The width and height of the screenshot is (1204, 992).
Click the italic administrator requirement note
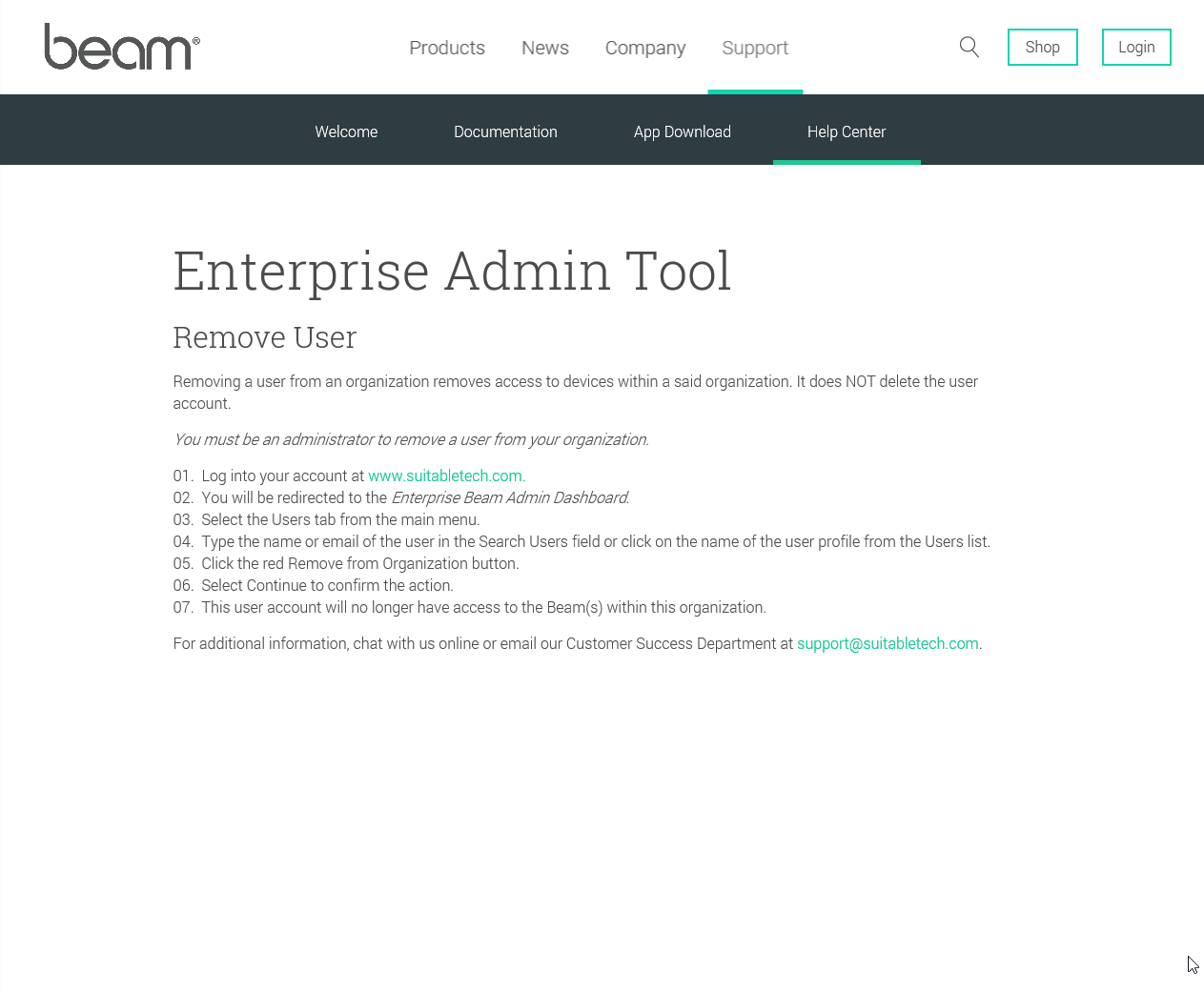click(411, 439)
